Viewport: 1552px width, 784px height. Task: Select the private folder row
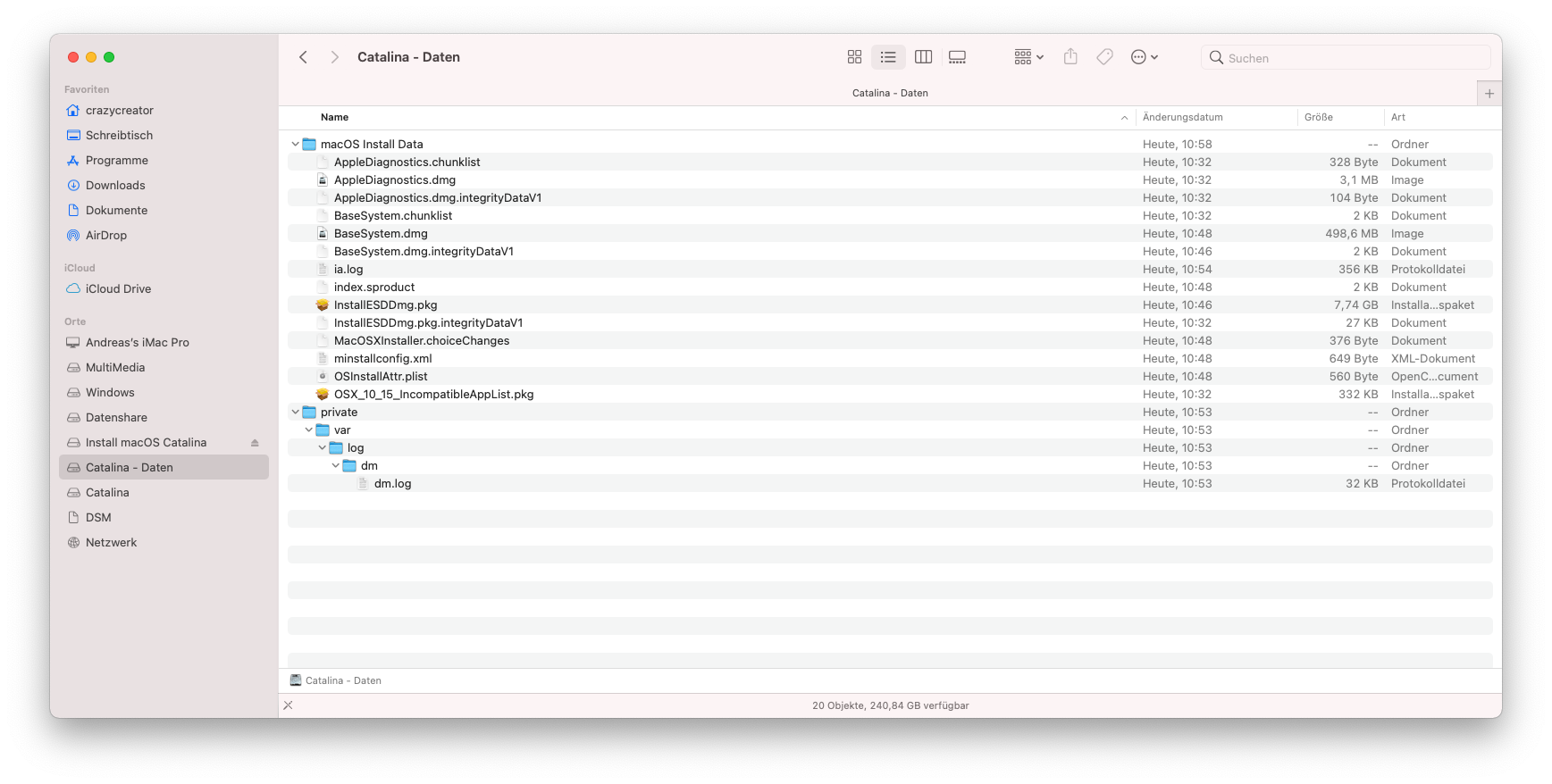coord(890,412)
